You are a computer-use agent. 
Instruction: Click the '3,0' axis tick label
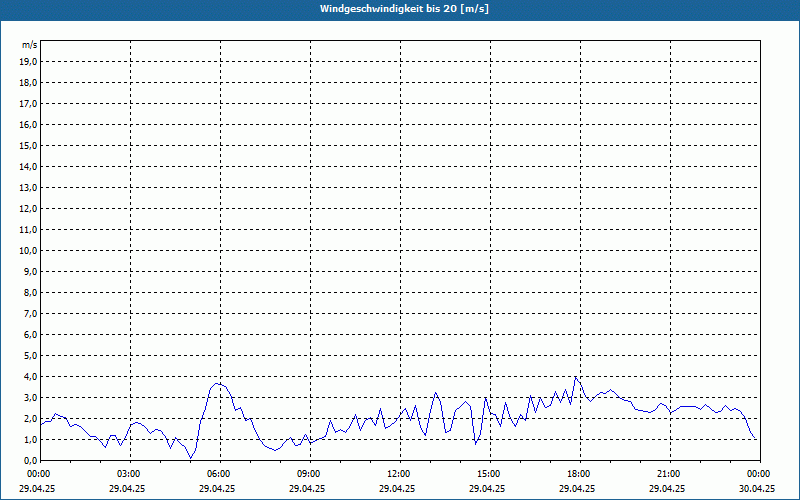(x=32, y=397)
